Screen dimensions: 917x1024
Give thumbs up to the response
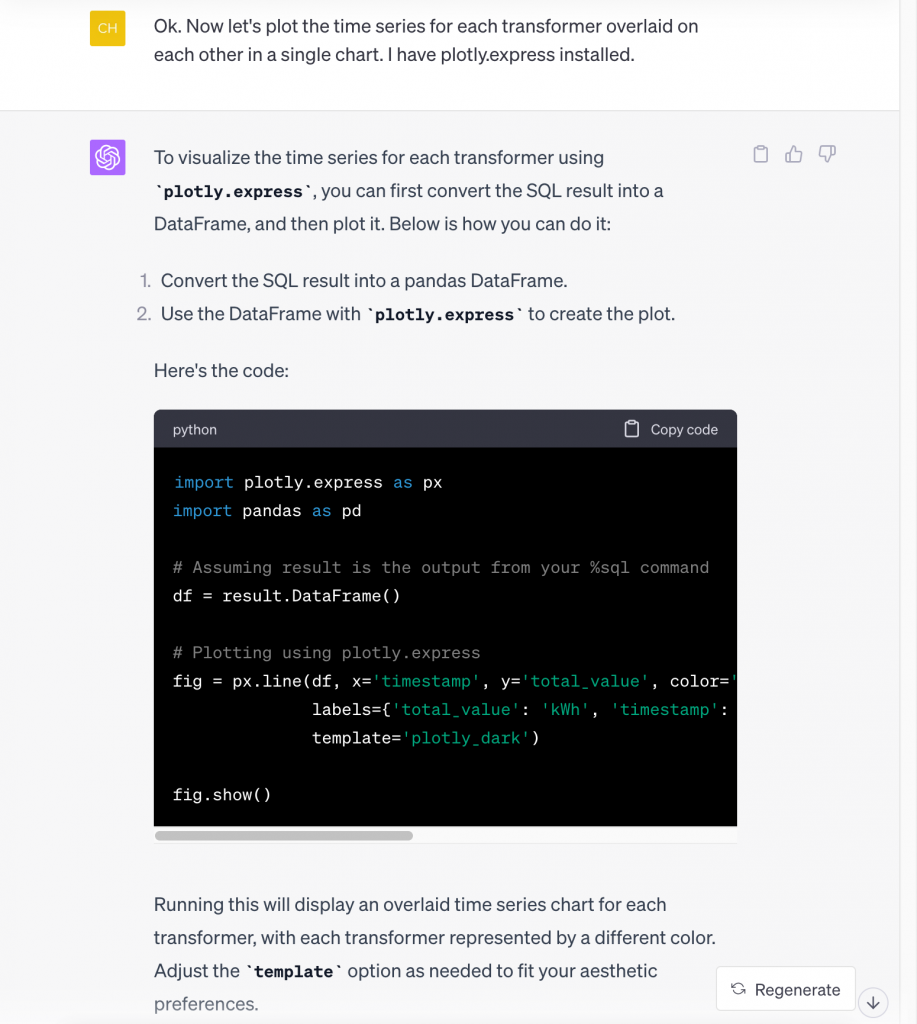tap(794, 154)
